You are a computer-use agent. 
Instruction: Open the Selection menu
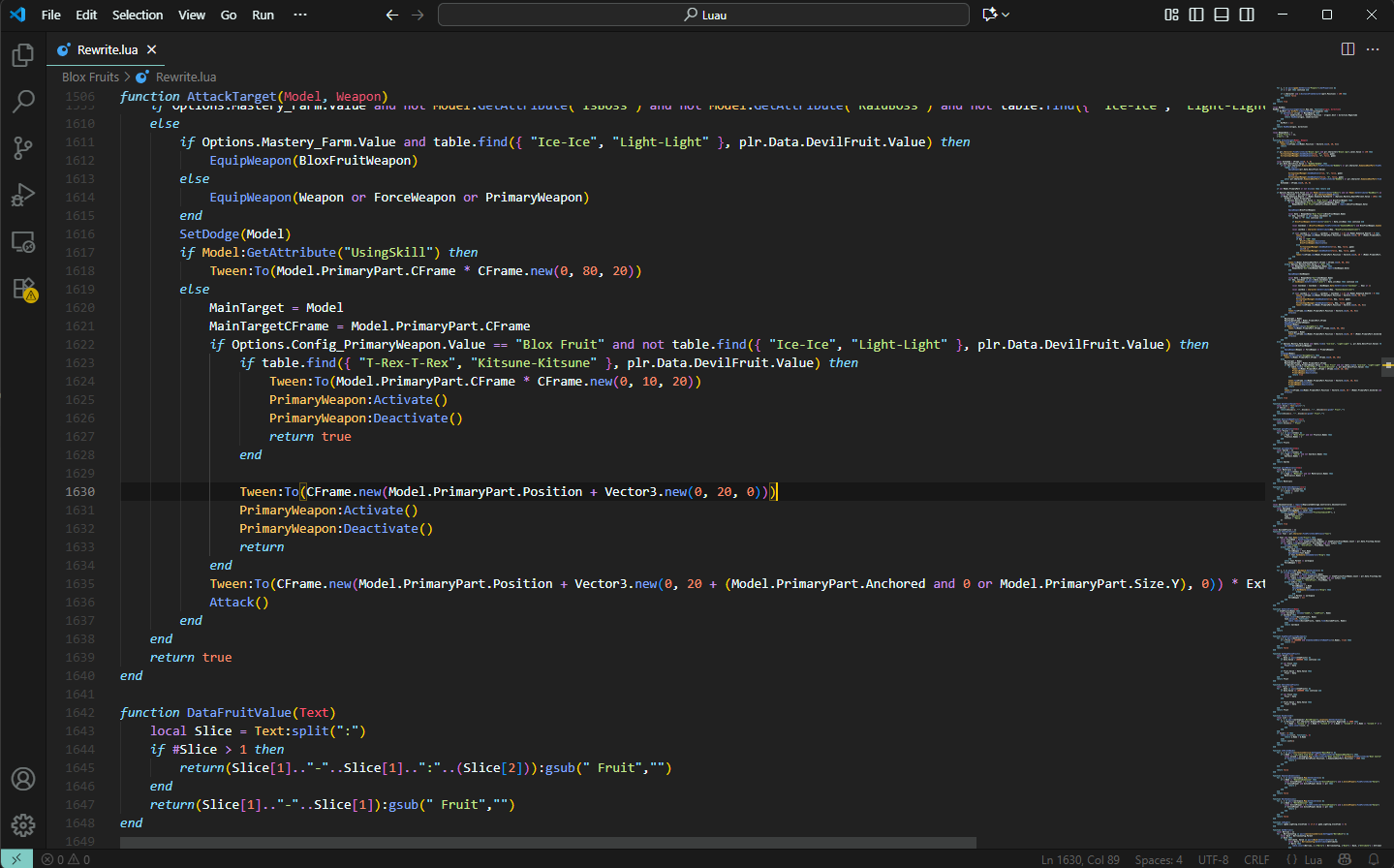tap(138, 15)
